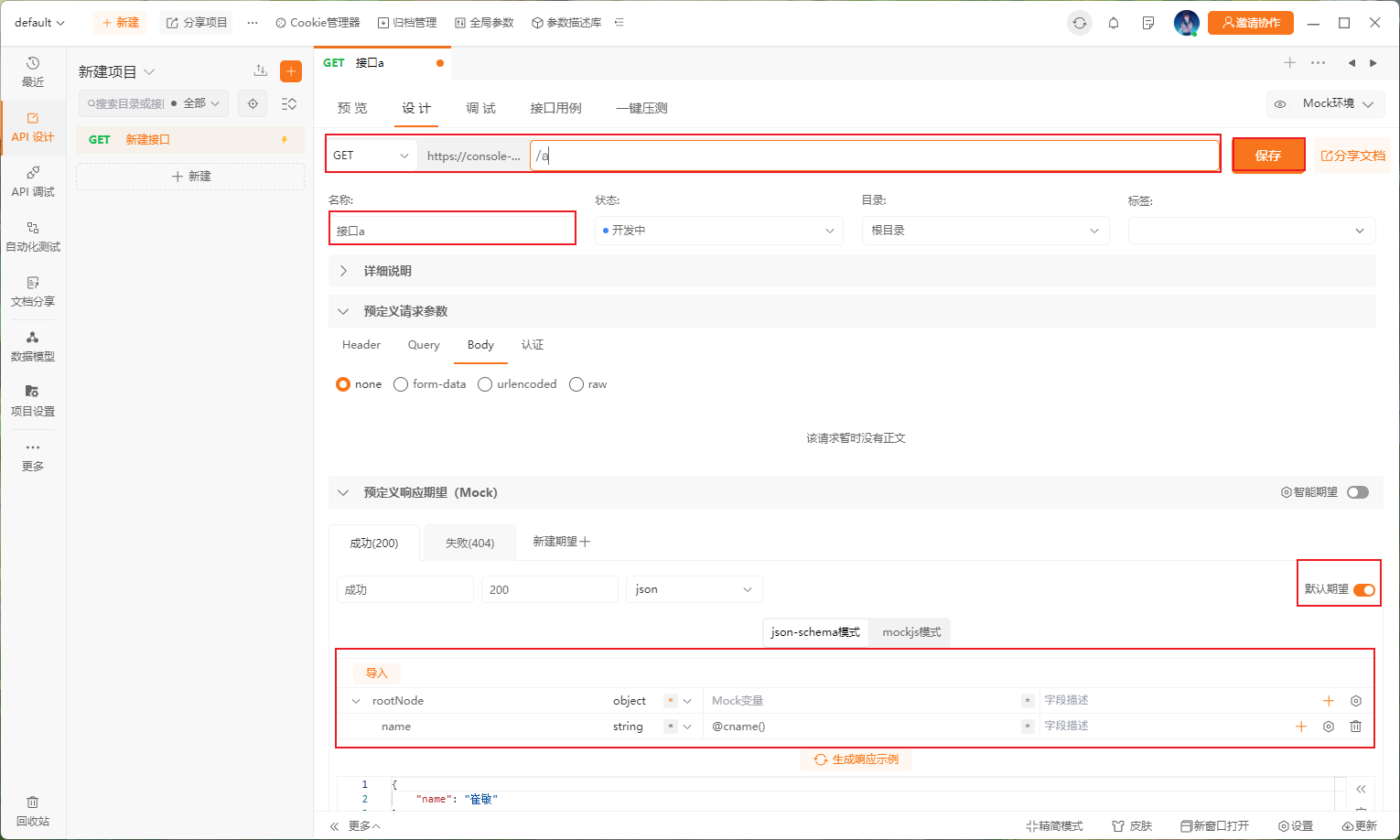This screenshot has height=840, width=1400.
Task: Turn off the 默认期望 toggle
Action: [1363, 590]
